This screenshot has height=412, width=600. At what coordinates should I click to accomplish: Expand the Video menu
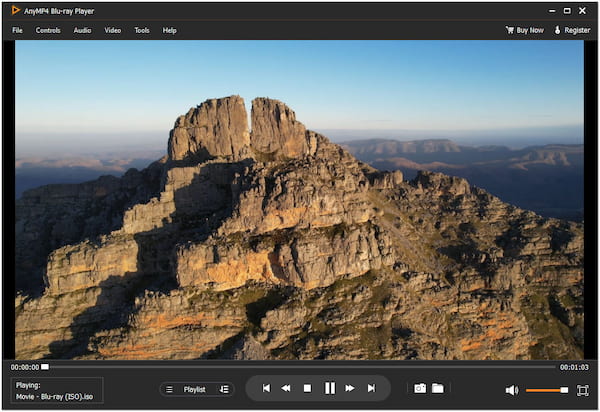(x=113, y=30)
